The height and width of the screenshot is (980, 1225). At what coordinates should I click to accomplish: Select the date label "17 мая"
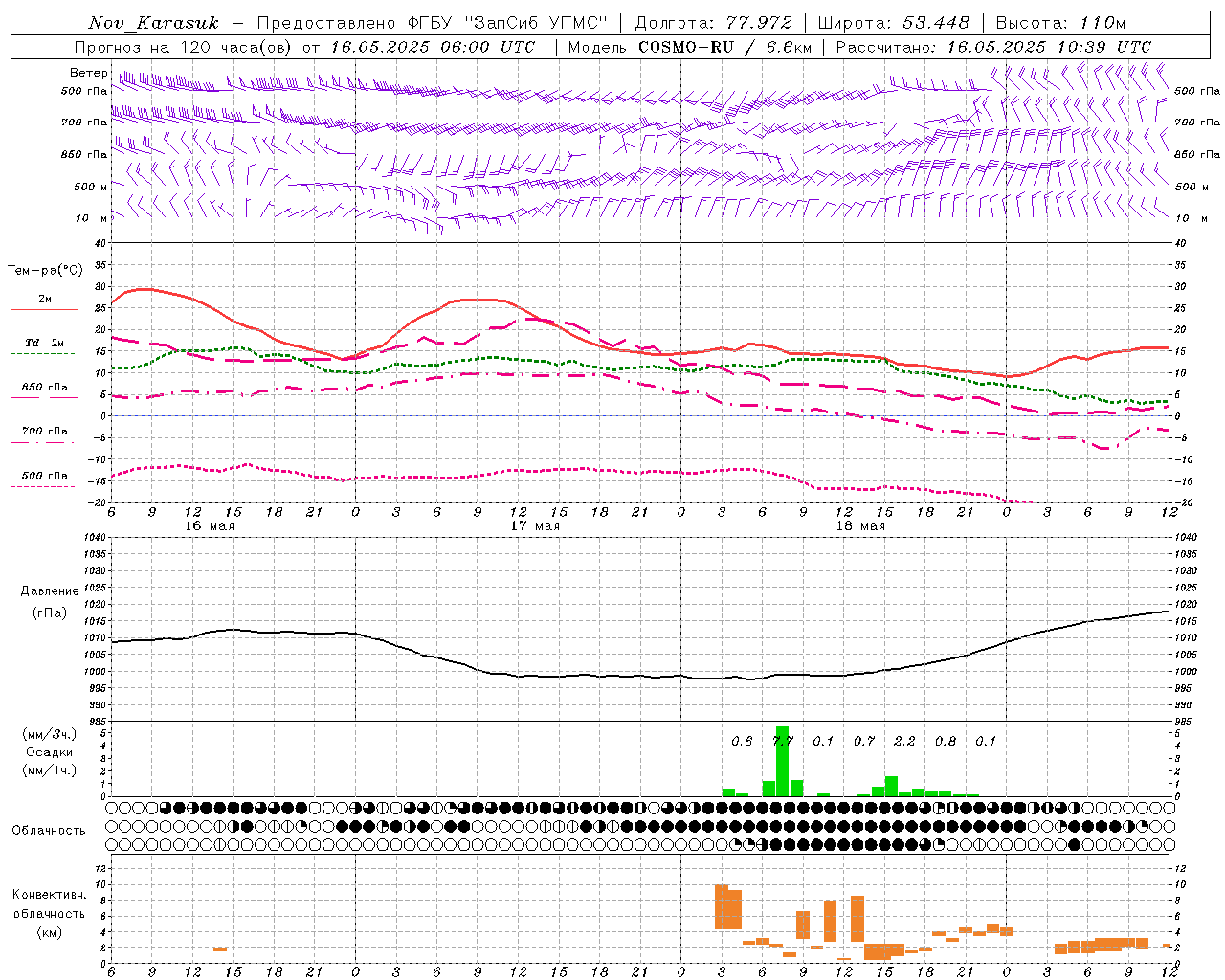pyautogui.click(x=535, y=526)
